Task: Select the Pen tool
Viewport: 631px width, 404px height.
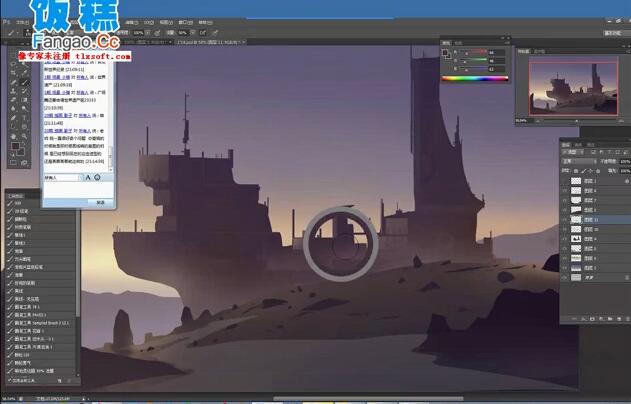Action: click(x=13, y=117)
